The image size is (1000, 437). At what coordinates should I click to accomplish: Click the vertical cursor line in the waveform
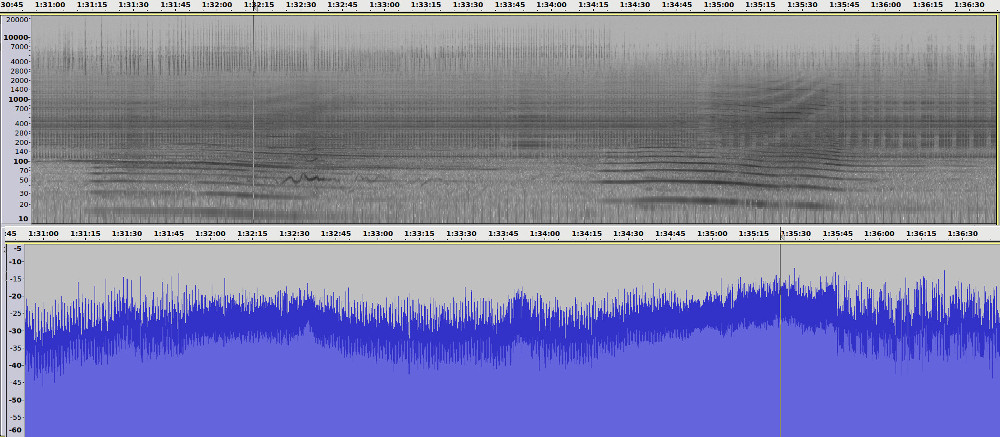[780, 340]
